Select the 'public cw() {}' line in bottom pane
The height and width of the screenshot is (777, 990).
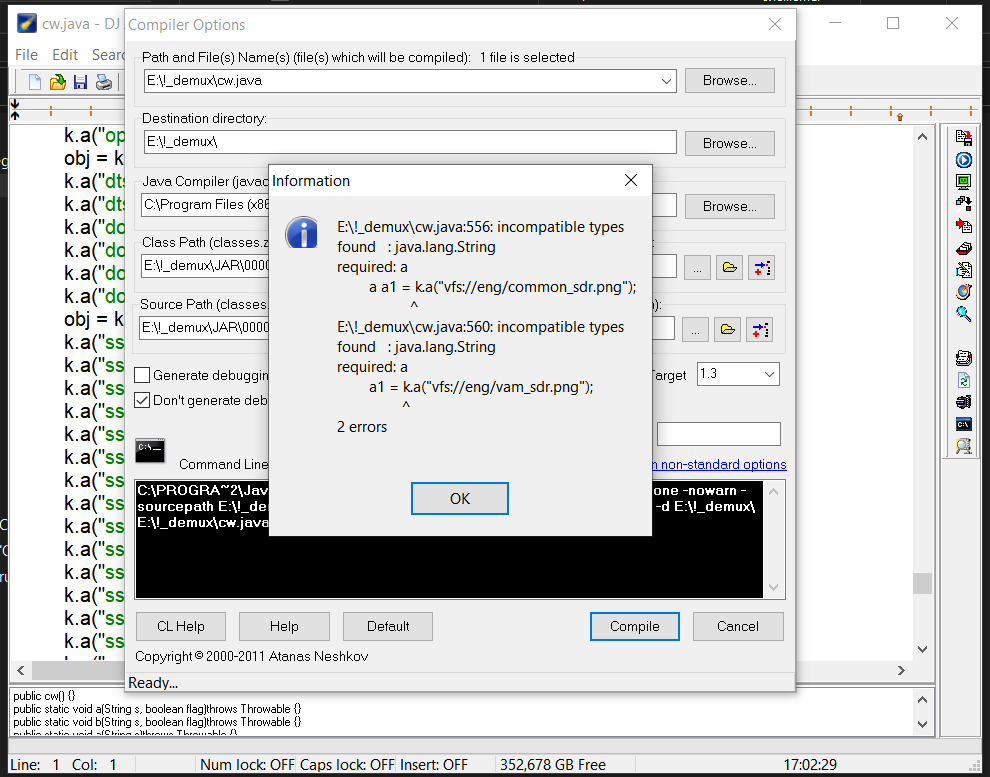pyautogui.click(x=44, y=696)
